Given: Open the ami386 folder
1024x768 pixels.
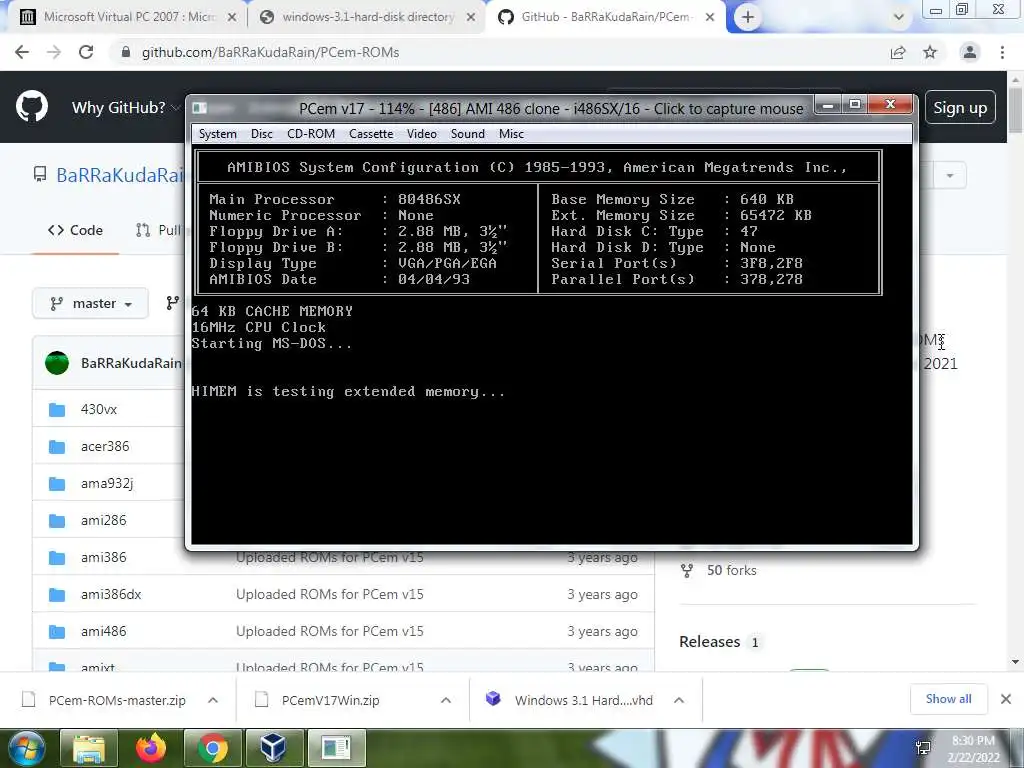Looking at the screenshot, I should pos(104,558).
